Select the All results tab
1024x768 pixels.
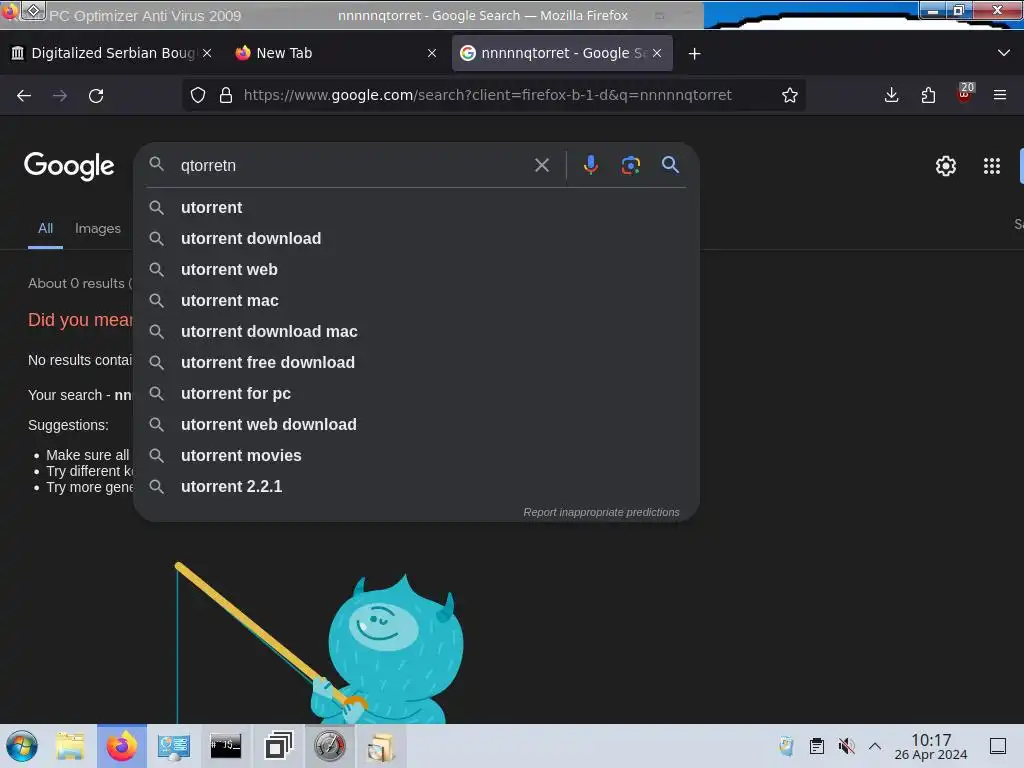coord(45,229)
